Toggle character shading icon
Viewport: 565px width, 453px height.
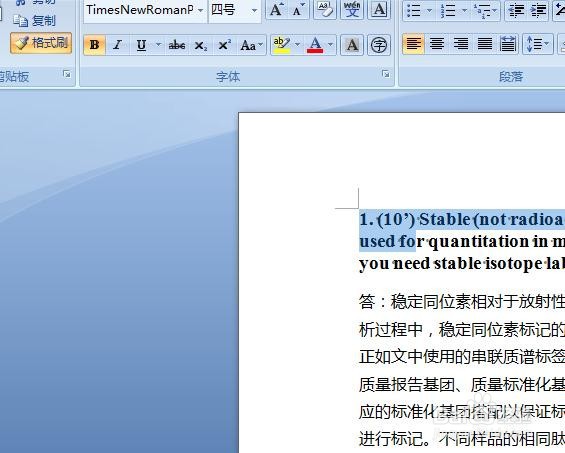click(x=352, y=45)
